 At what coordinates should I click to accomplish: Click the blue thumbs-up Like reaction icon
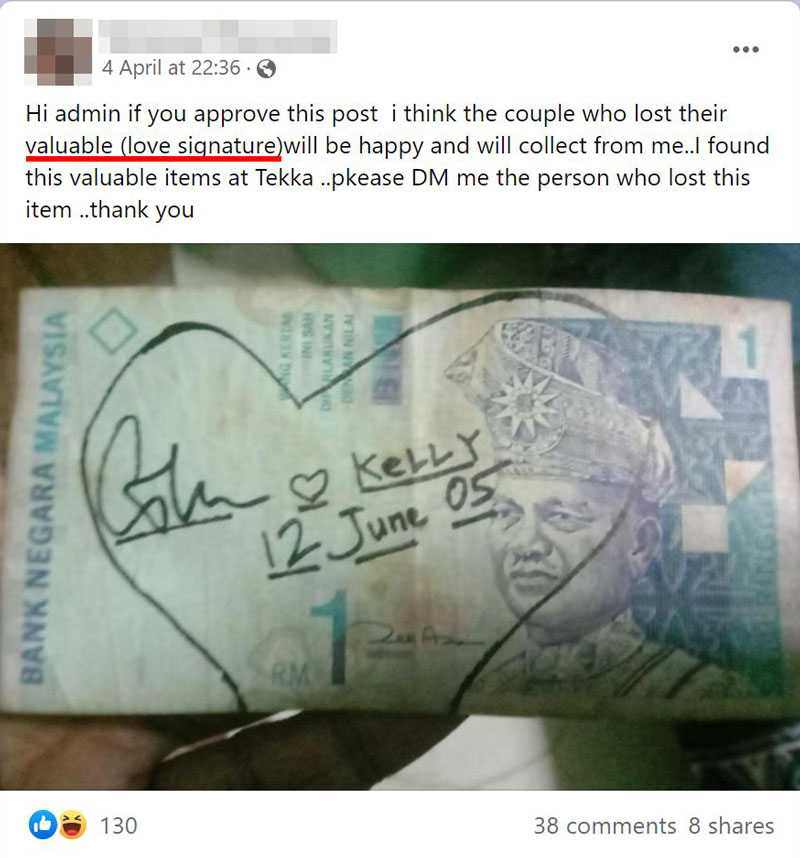coord(43,825)
